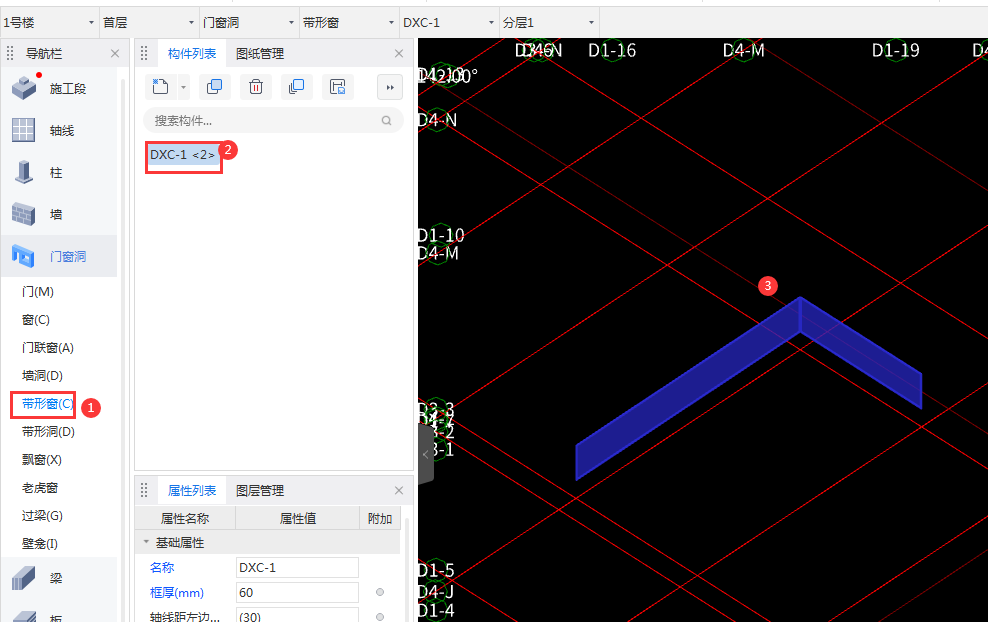Click drag handle of 属性列表 panel
The width and height of the screenshot is (988, 622).
tap(144, 490)
